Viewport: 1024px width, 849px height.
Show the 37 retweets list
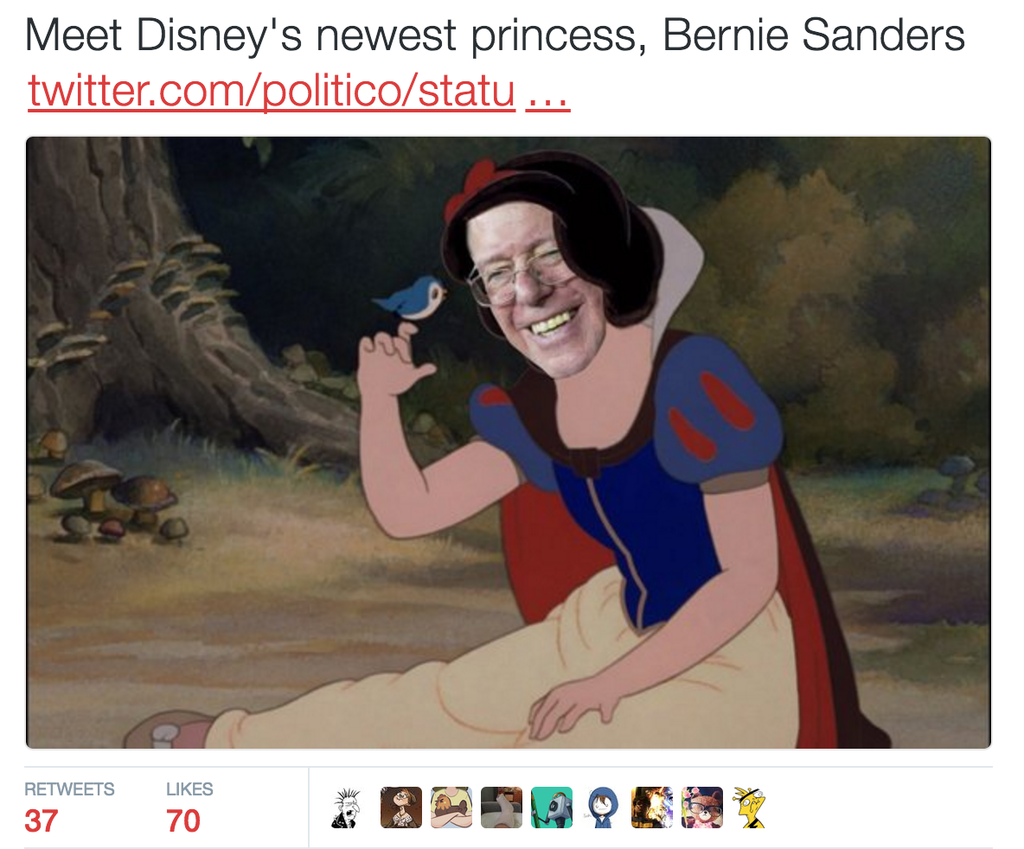pyautogui.click(x=41, y=821)
